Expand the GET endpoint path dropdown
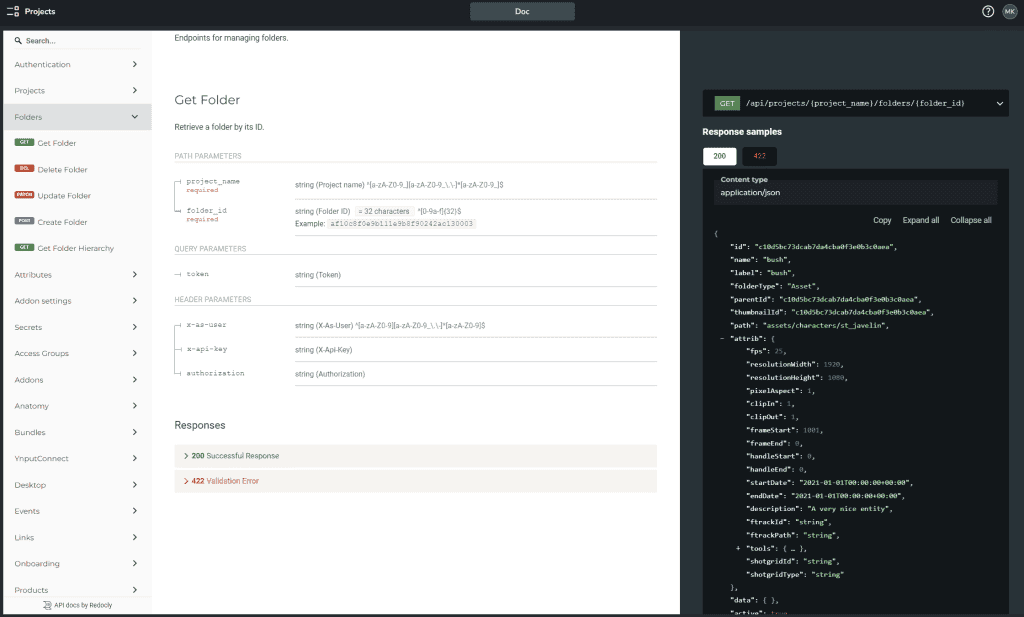This screenshot has width=1024, height=617. pos(999,103)
